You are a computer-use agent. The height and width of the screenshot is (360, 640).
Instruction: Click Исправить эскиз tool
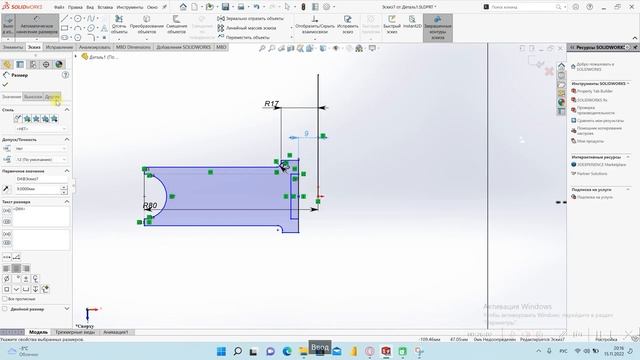348,24
